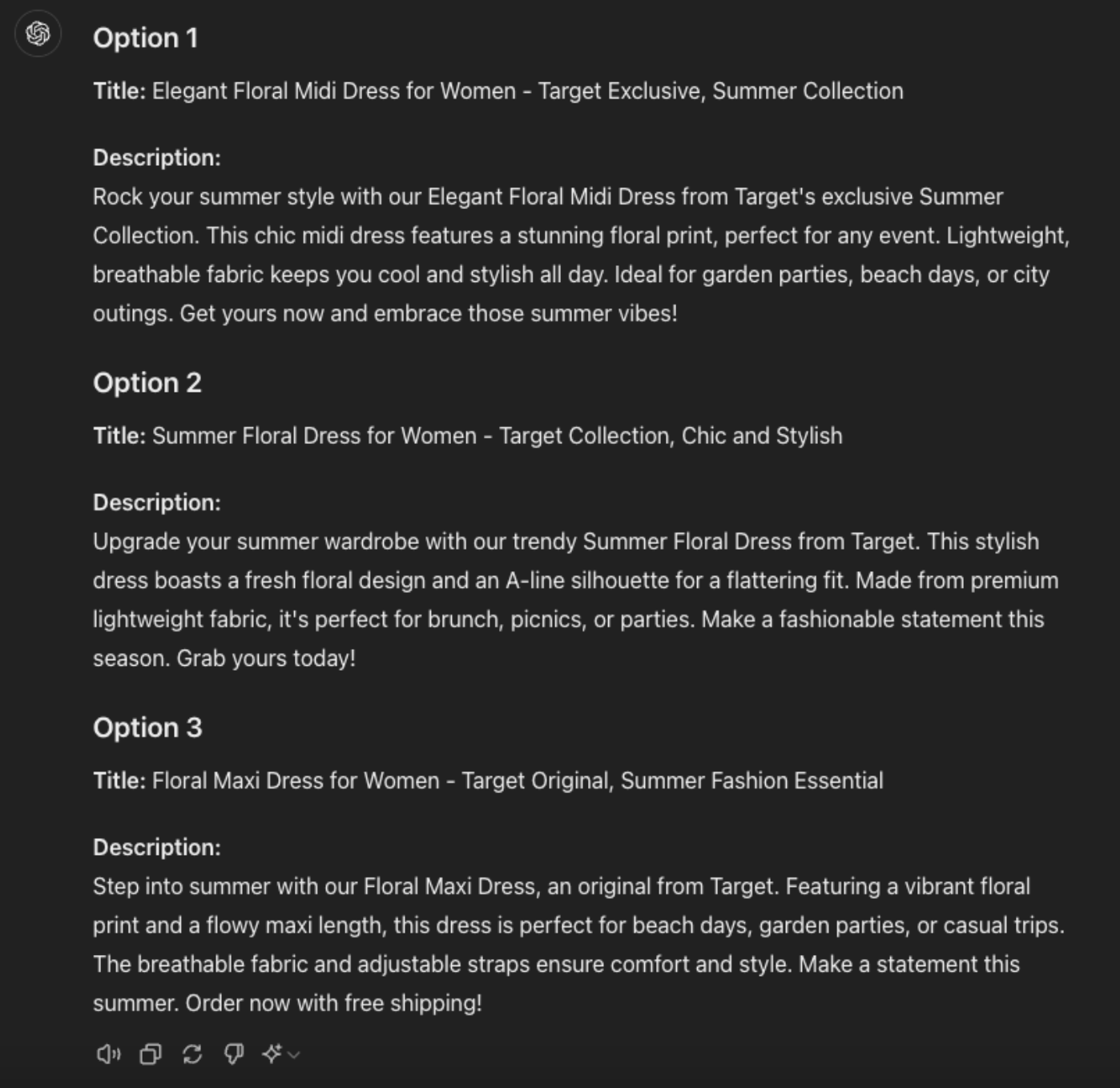The width and height of the screenshot is (1120, 1088).
Task: Click the Option 1 heading
Action: (x=145, y=38)
